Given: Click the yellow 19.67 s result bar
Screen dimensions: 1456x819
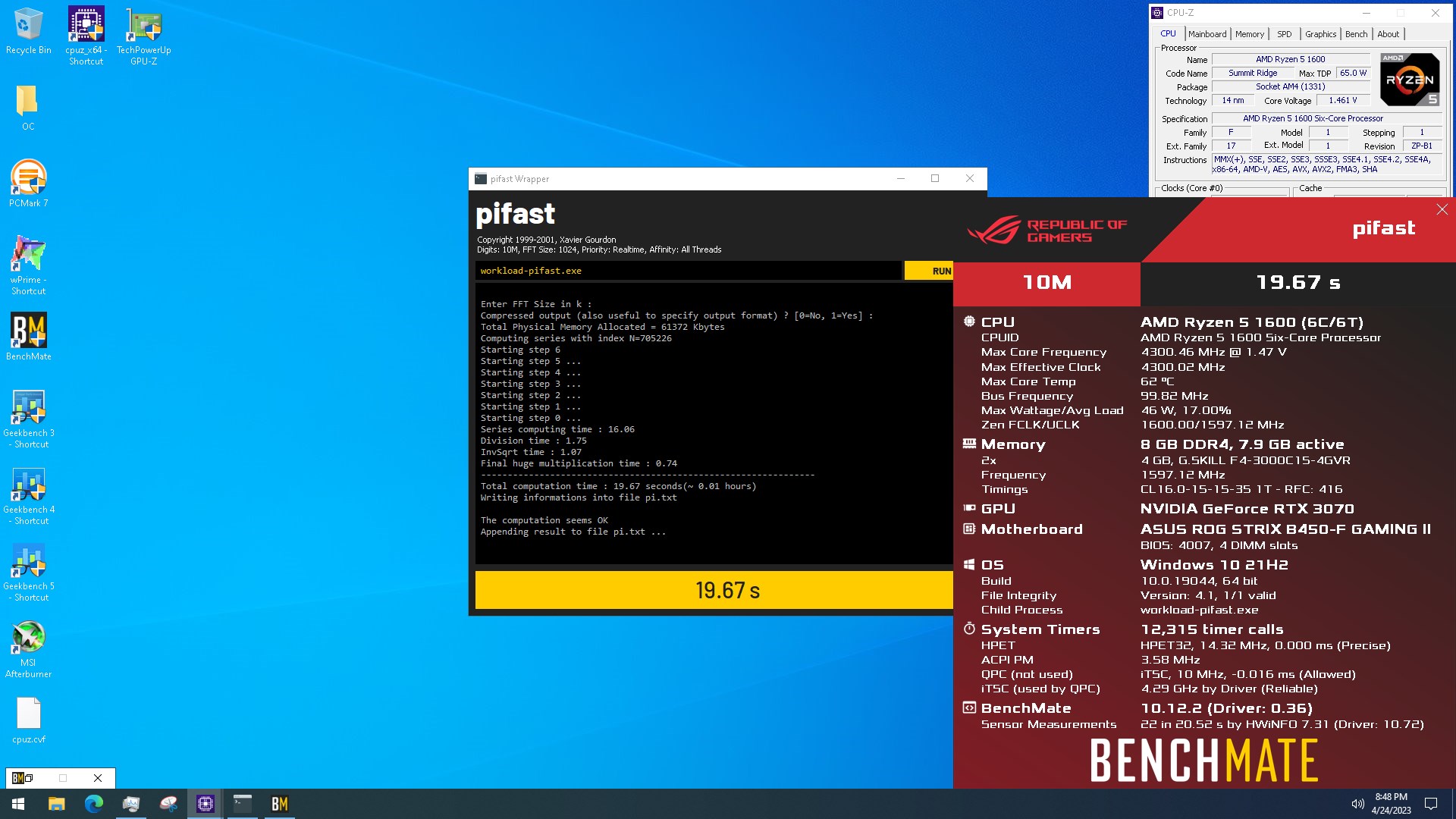Looking at the screenshot, I should (x=714, y=590).
